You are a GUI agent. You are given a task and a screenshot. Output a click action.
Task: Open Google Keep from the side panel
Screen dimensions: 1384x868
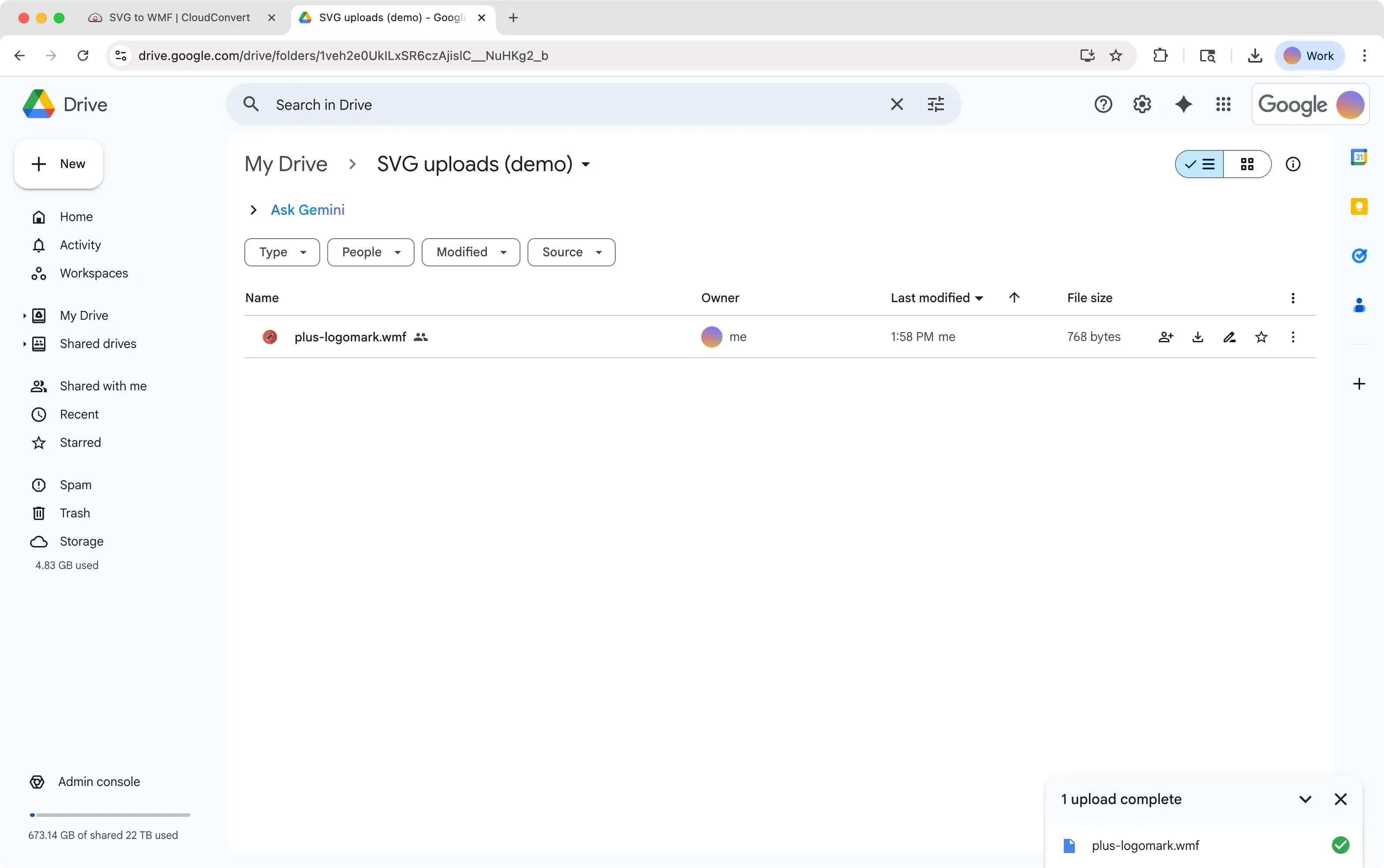click(x=1359, y=206)
